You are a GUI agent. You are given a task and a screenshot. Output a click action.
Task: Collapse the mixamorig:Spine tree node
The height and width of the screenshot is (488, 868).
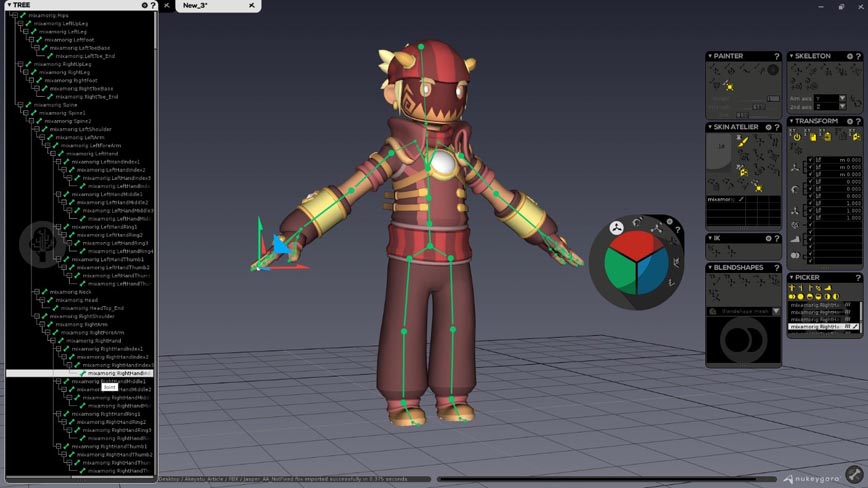coord(20,105)
